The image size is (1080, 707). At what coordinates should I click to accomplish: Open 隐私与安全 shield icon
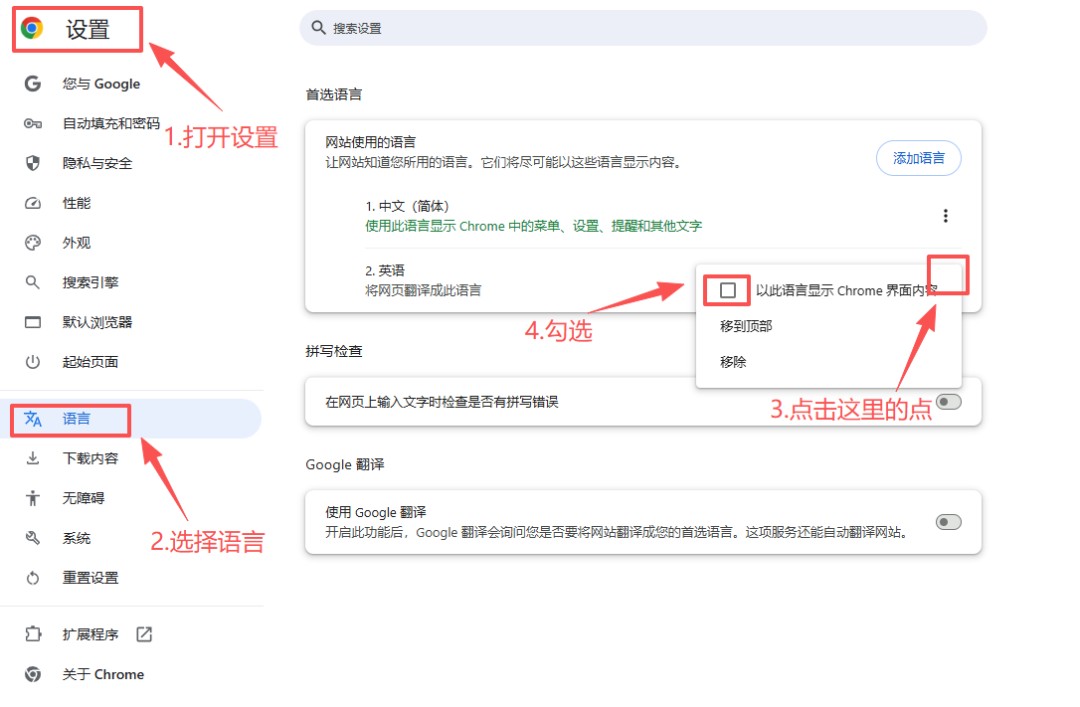coord(30,163)
